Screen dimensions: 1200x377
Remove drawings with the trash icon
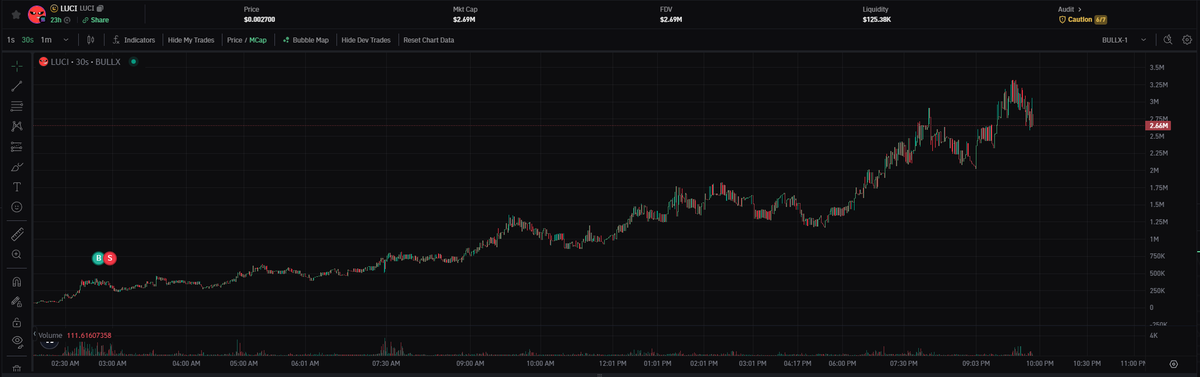(x=17, y=368)
